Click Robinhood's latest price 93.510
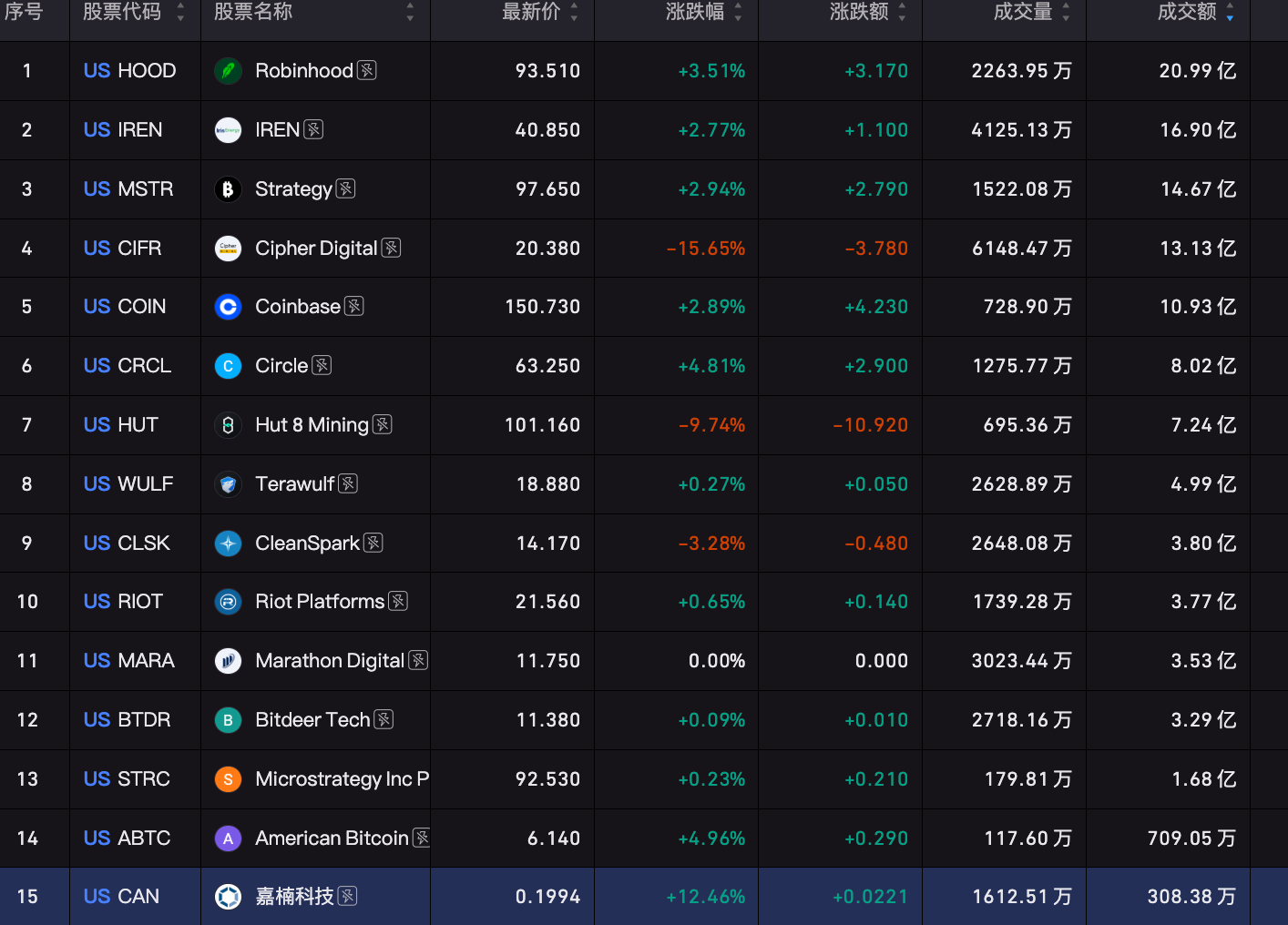This screenshot has height=925, width=1288. click(x=547, y=71)
